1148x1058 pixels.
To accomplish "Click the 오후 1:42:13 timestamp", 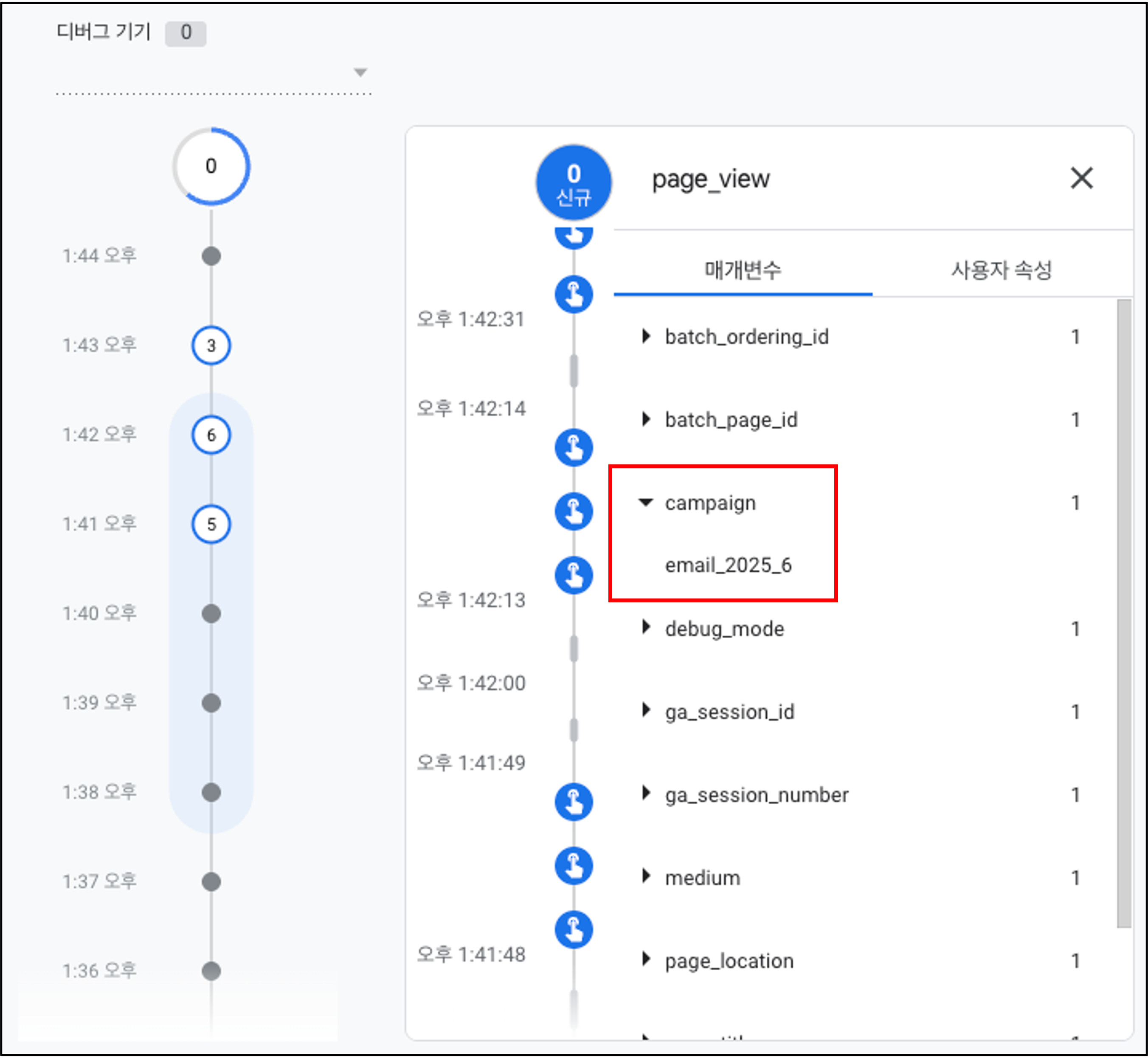I will click(x=471, y=600).
